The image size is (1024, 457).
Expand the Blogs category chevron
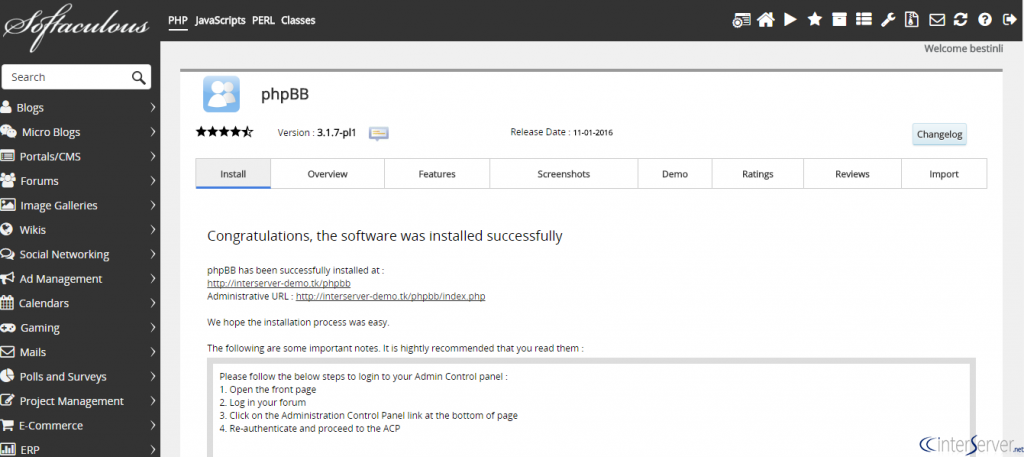tap(152, 107)
